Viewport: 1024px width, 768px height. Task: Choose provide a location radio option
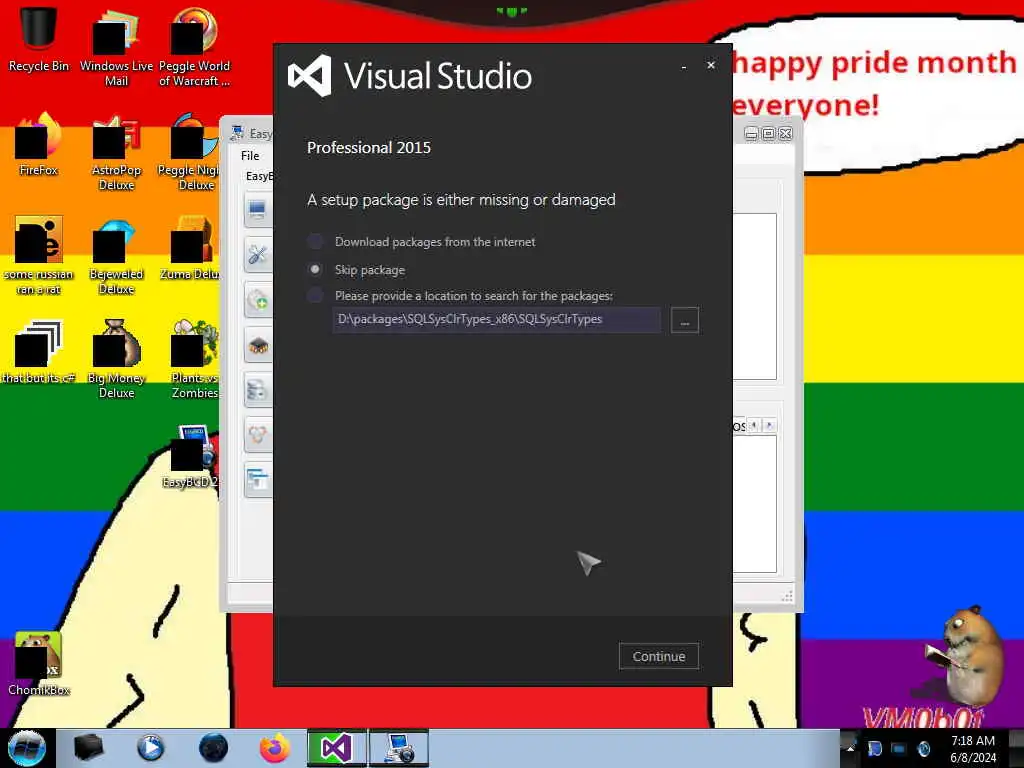(x=315, y=296)
